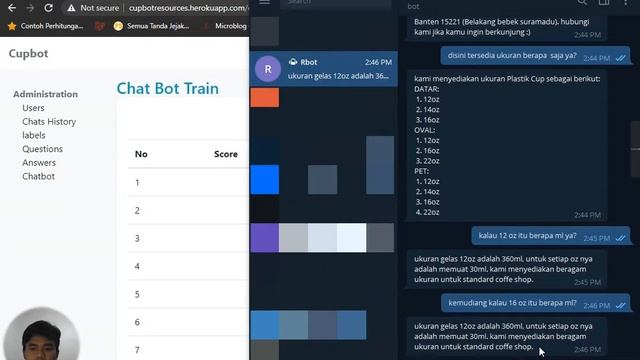Open the labels admin page
Image resolution: width=640 pixels, height=360 pixels.
click(x=33, y=135)
